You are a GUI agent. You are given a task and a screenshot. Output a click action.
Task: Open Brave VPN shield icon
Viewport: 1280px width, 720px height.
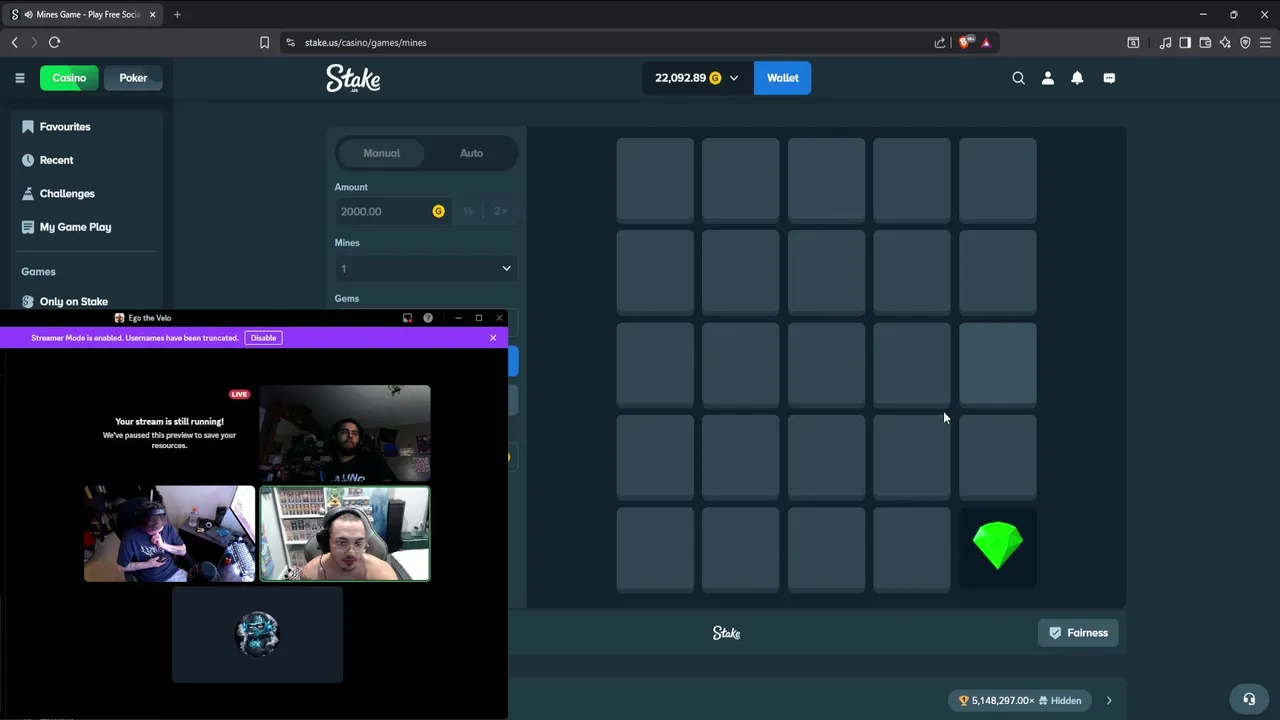point(1245,43)
